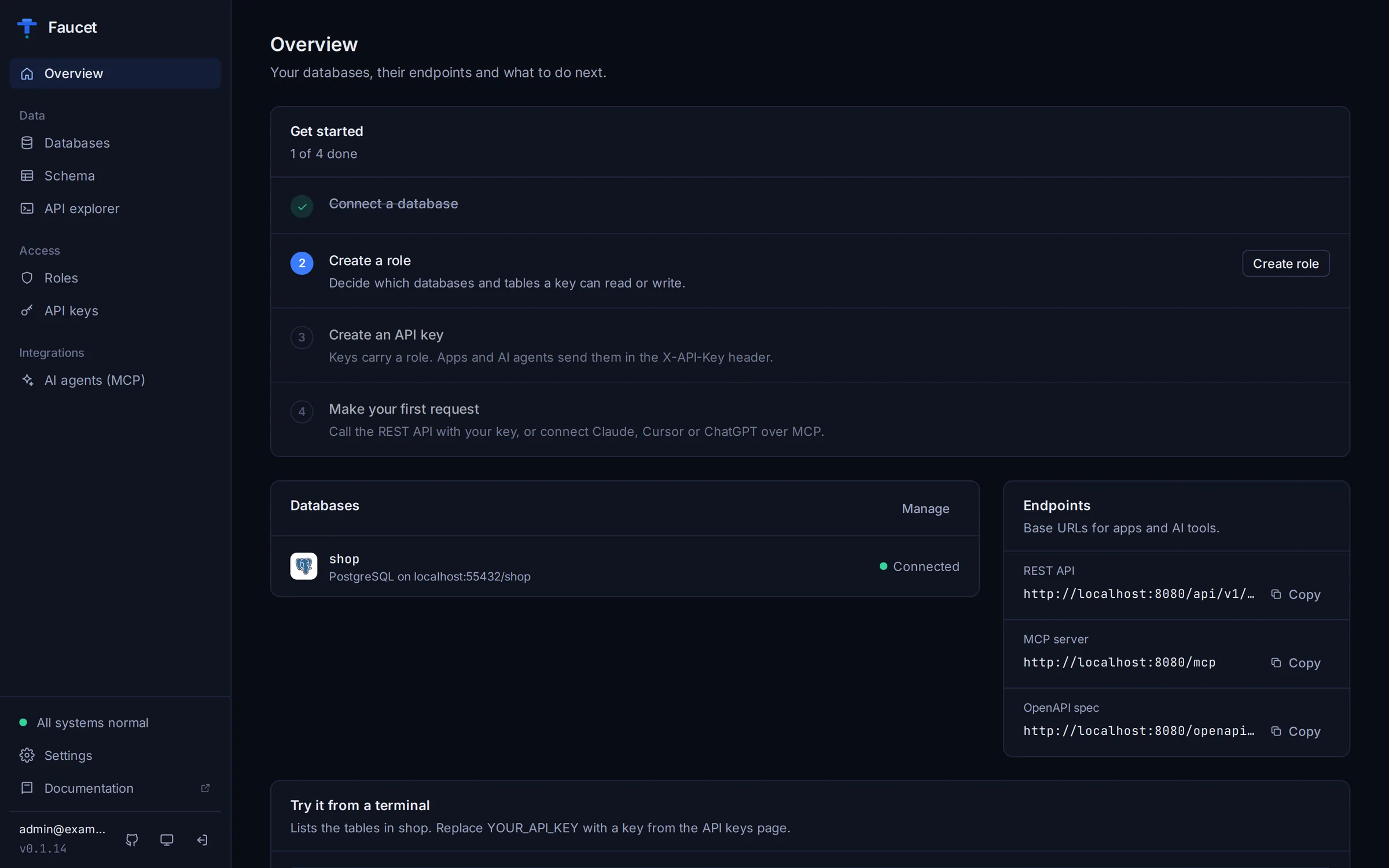Open the GitHub icon in the footer

132,840
